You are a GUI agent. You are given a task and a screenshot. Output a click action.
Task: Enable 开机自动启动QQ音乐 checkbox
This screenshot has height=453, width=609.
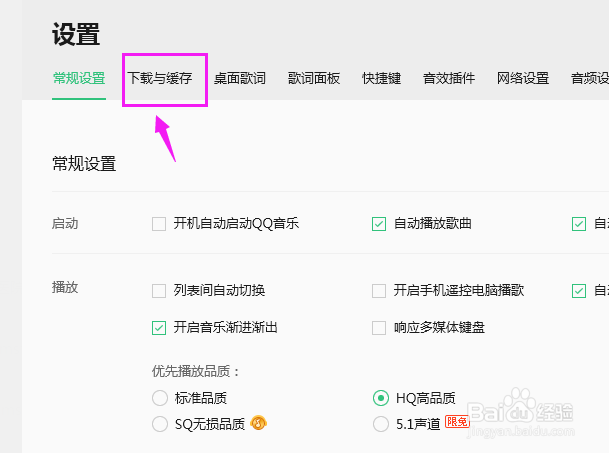(x=159, y=224)
